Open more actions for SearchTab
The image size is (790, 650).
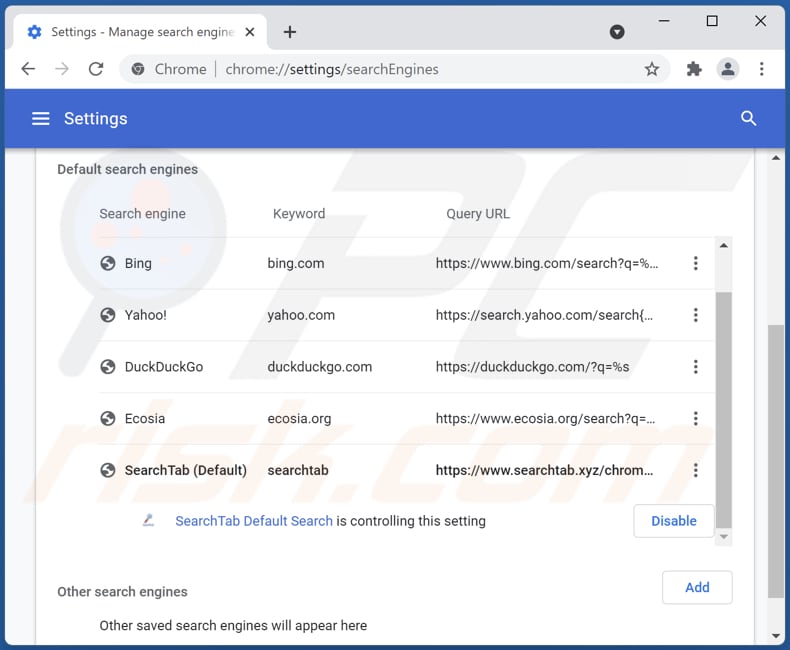pyautogui.click(x=695, y=470)
